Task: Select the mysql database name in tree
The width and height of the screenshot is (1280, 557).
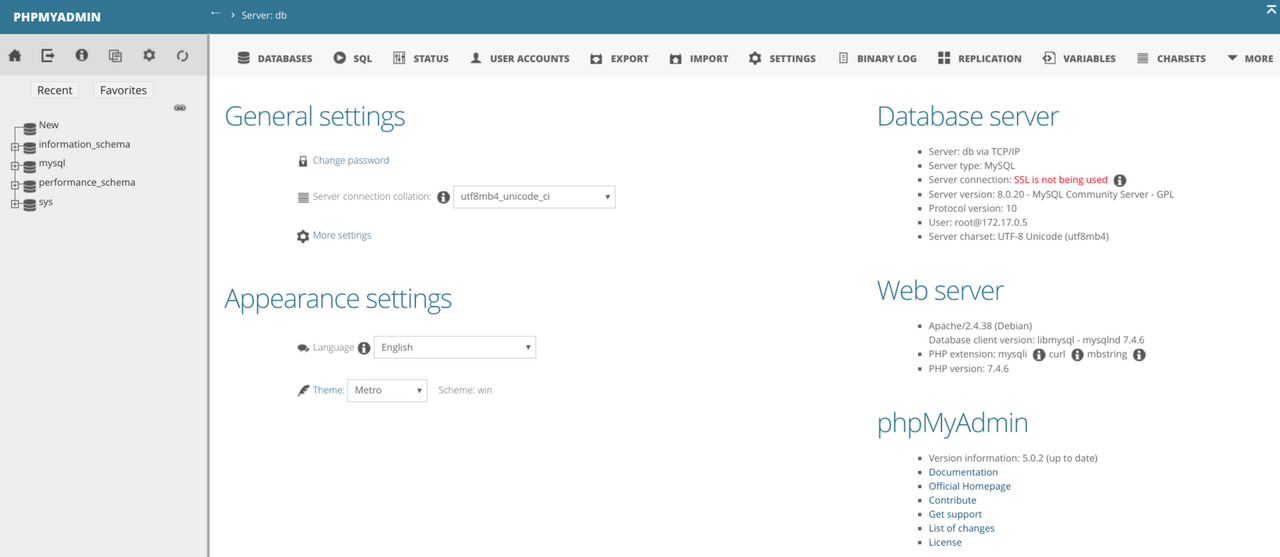Action: click(52, 163)
